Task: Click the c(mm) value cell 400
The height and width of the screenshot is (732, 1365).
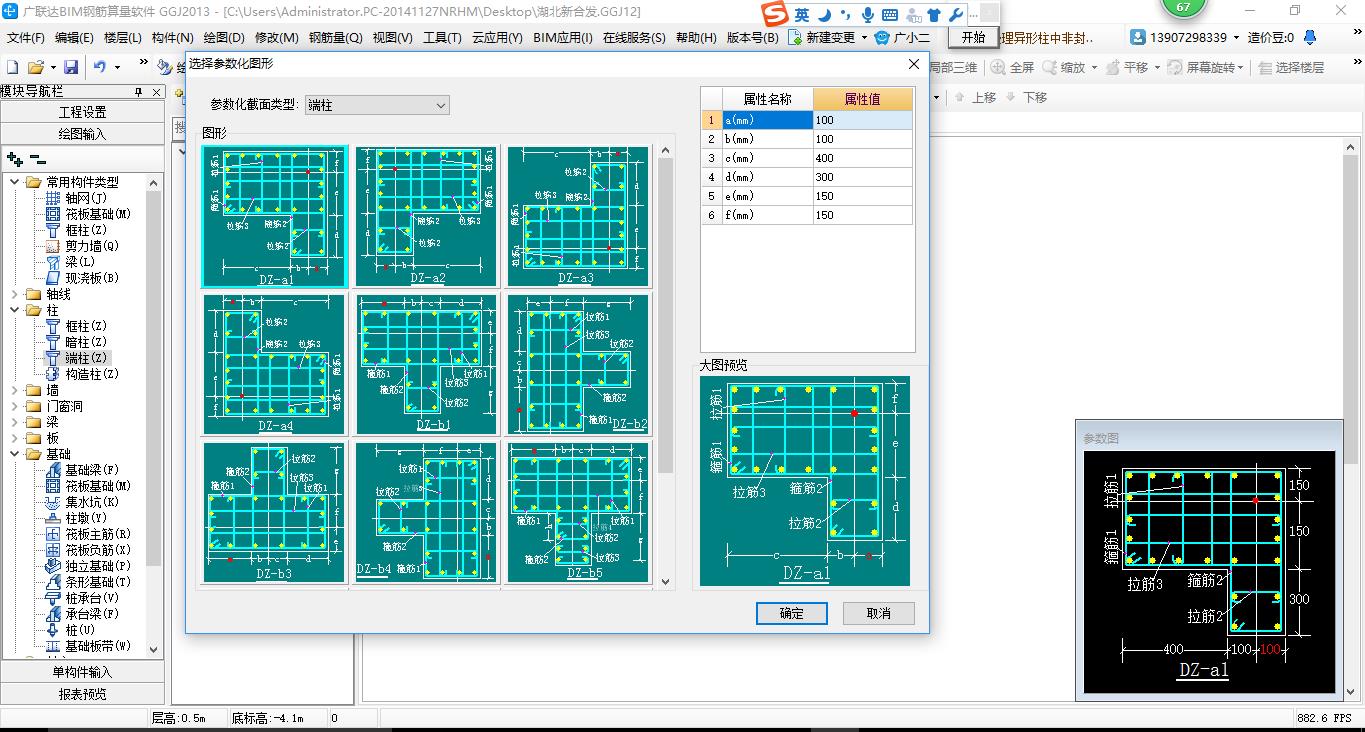Action: pos(863,158)
